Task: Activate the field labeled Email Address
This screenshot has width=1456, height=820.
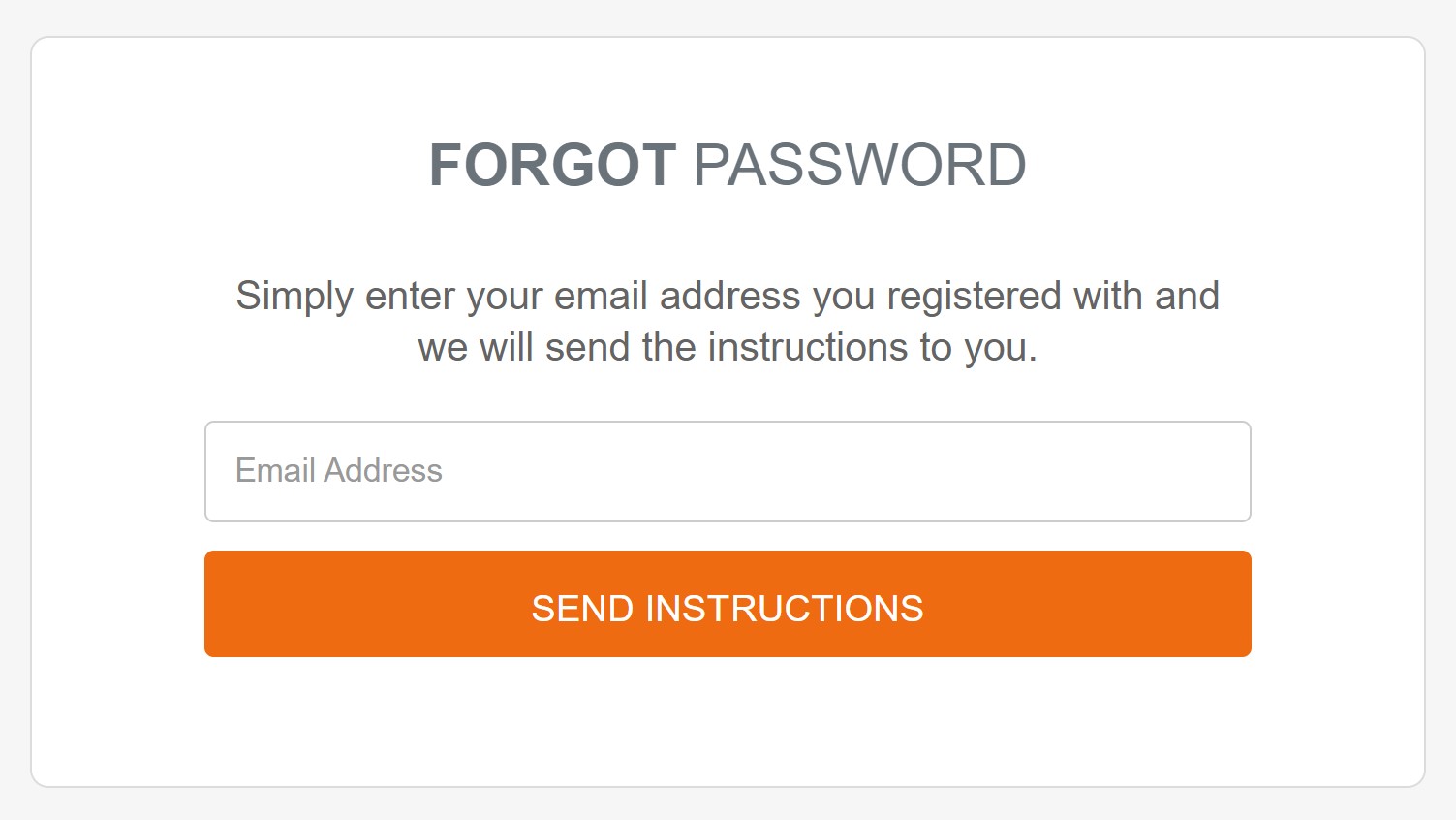Action: [x=727, y=471]
